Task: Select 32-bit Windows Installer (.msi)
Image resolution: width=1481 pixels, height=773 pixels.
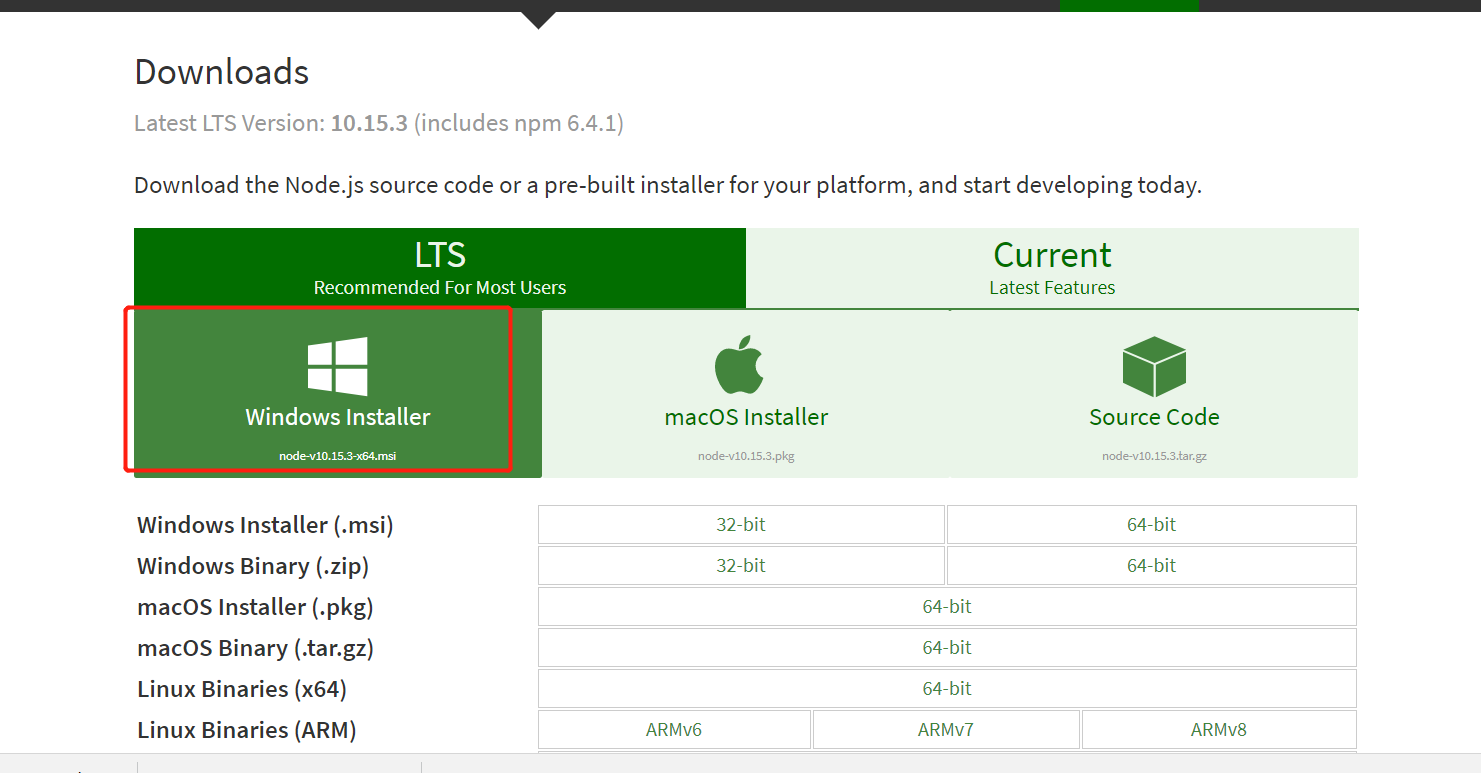Action: (741, 524)
